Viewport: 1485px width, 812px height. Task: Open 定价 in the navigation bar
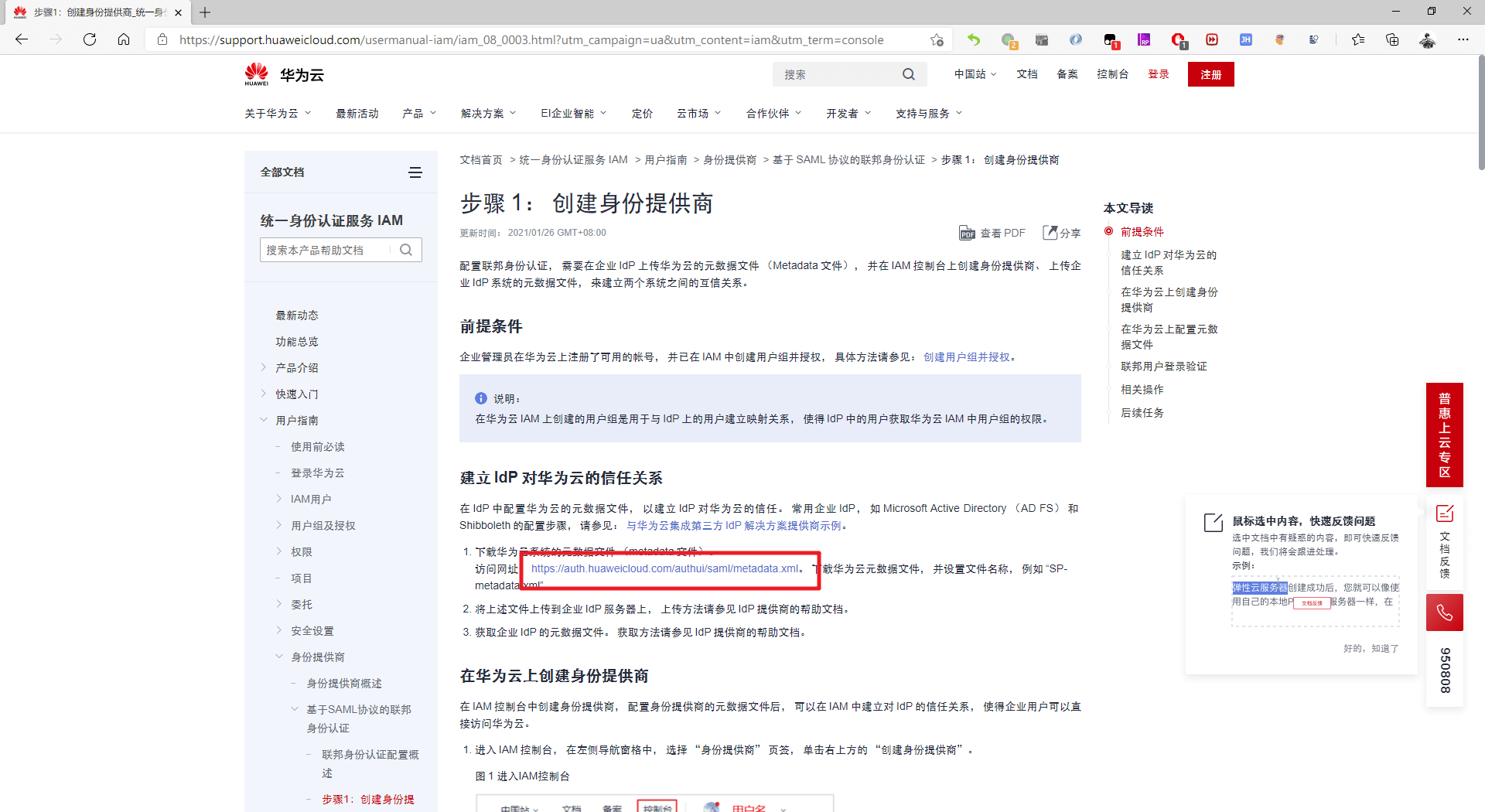point(642,114)
